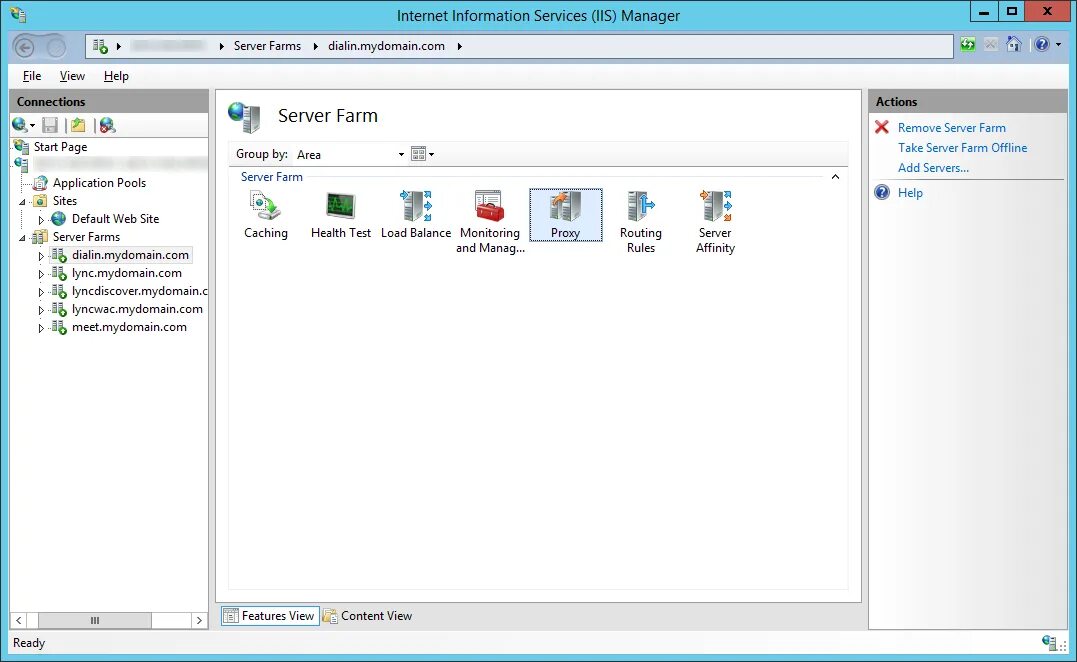Select meet.mydomain.com server farm
The width and height of the screenshot is (1077, 662).
pos(129,327)
